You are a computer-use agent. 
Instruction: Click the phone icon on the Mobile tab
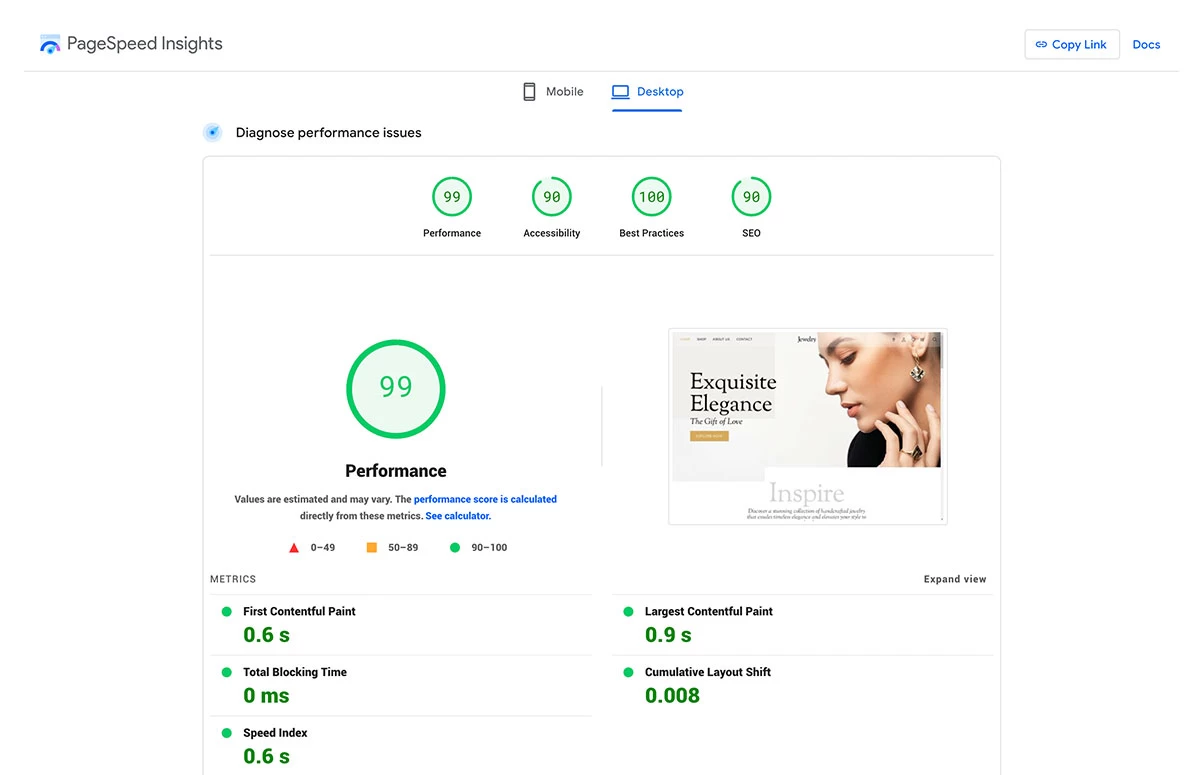coord(529,91)
